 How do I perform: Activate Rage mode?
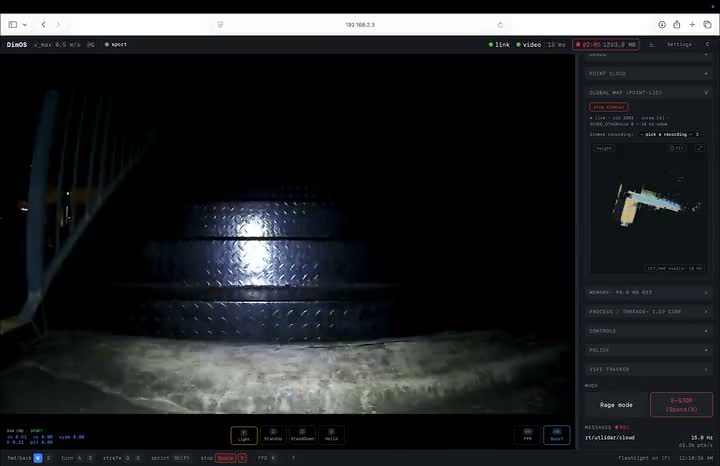(x=616, y=405)
